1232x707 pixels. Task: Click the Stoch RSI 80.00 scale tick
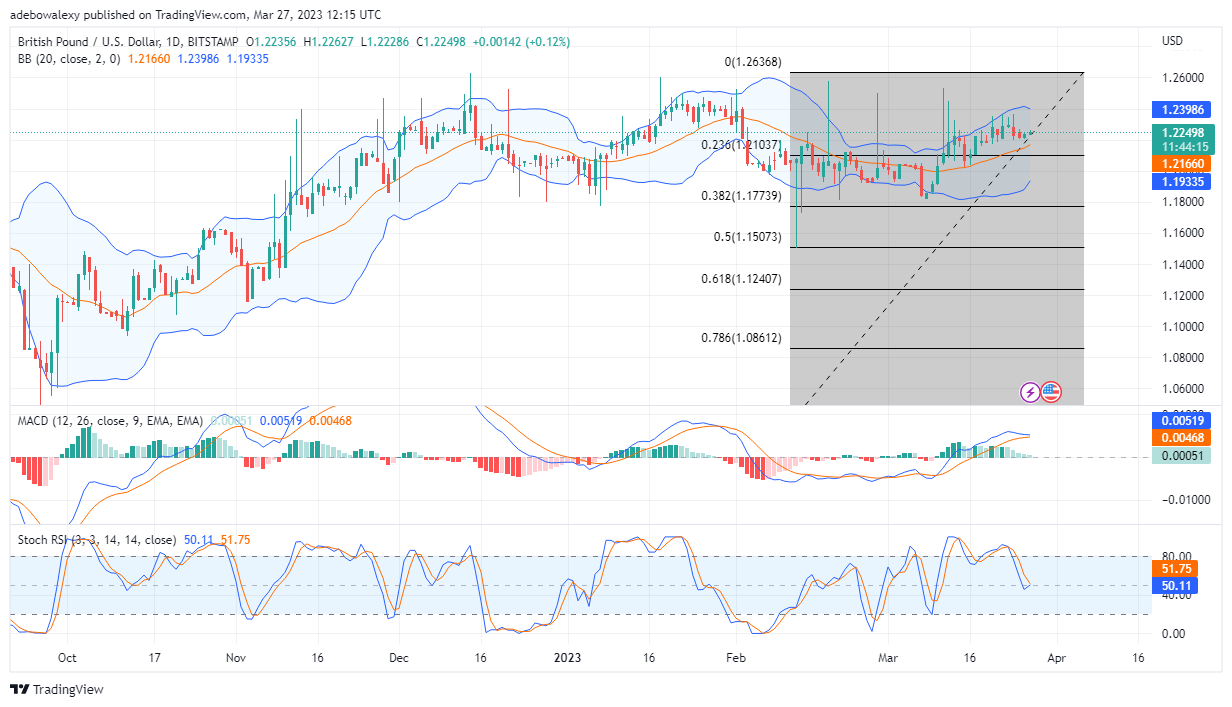pyautogui.click(x=1177, y=556)
